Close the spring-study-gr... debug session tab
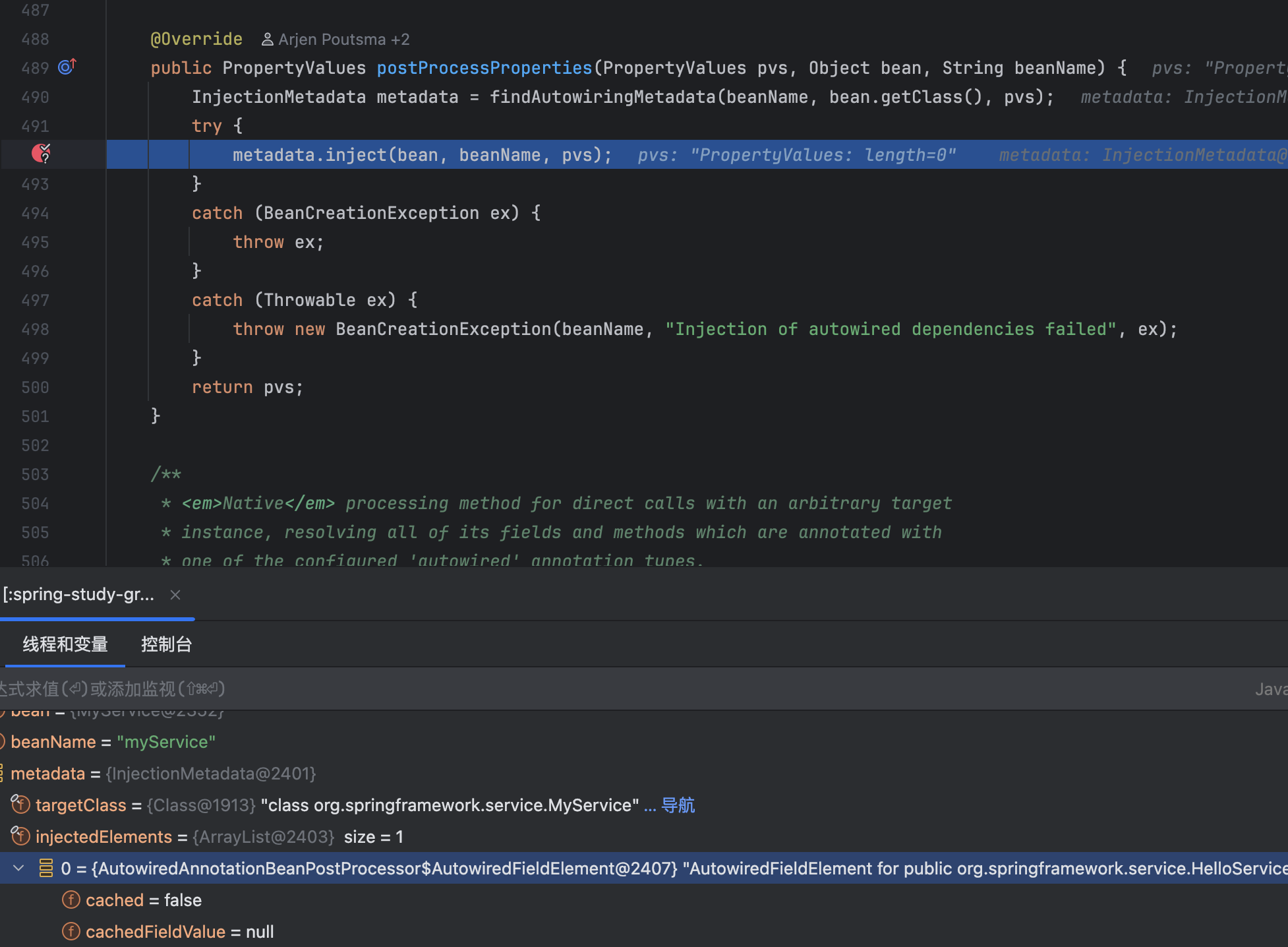The image size is (1288, 947). click(x=175, y=595)
